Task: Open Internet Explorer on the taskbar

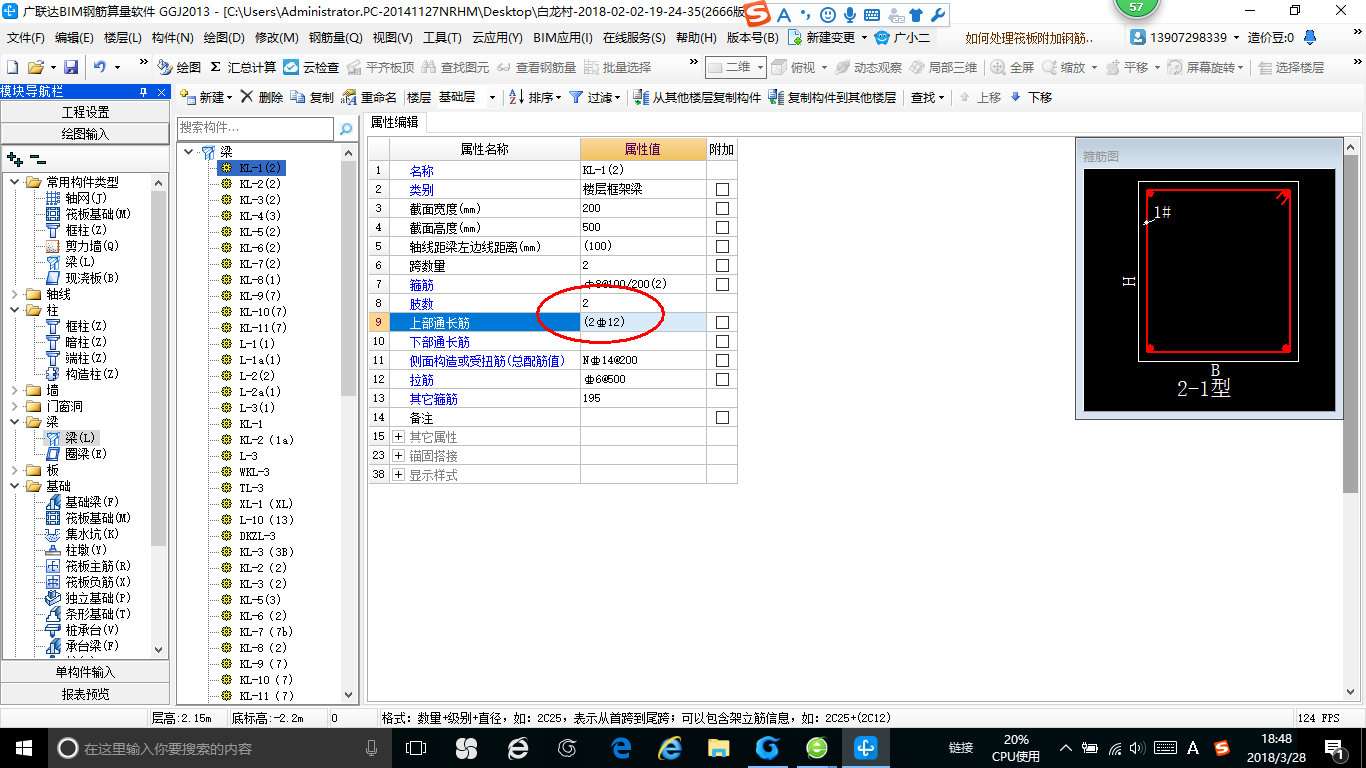Action: point(669,748)
